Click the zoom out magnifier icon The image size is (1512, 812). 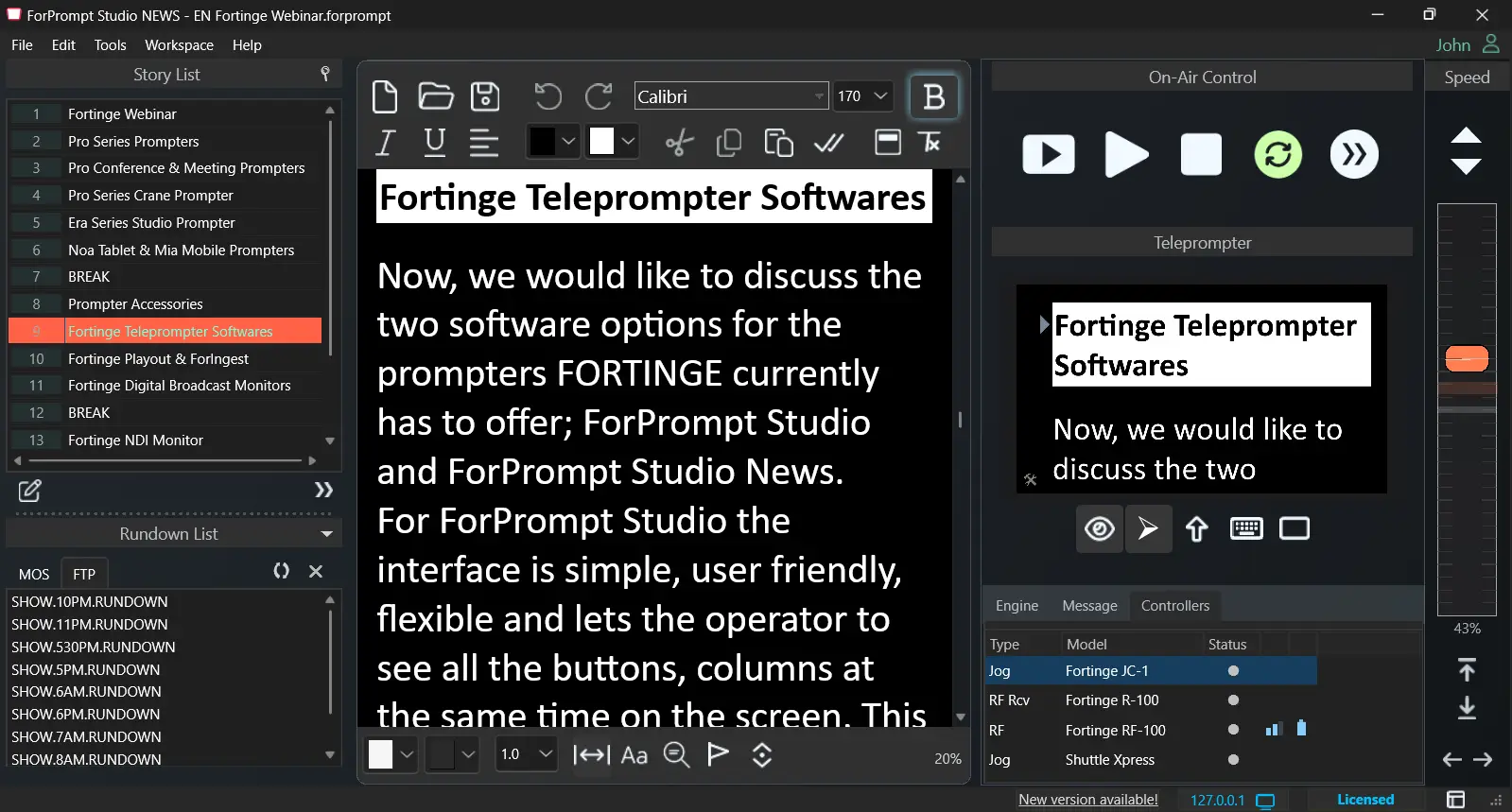click(676, 755)
